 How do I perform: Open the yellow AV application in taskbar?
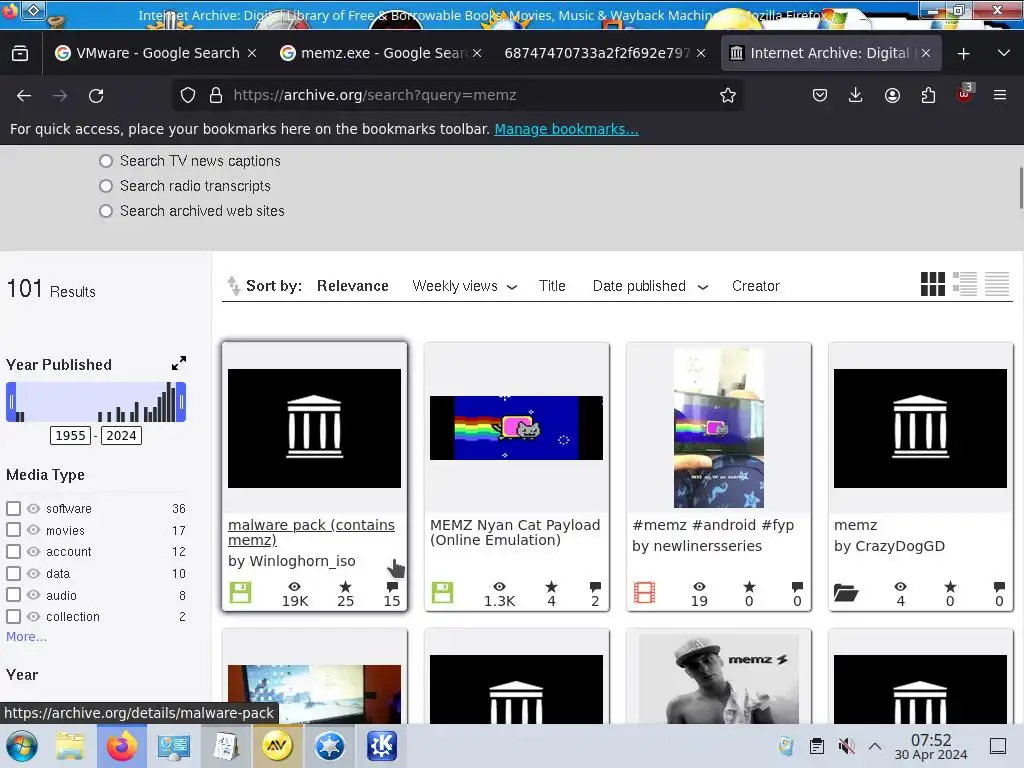(x=277, y=746)
